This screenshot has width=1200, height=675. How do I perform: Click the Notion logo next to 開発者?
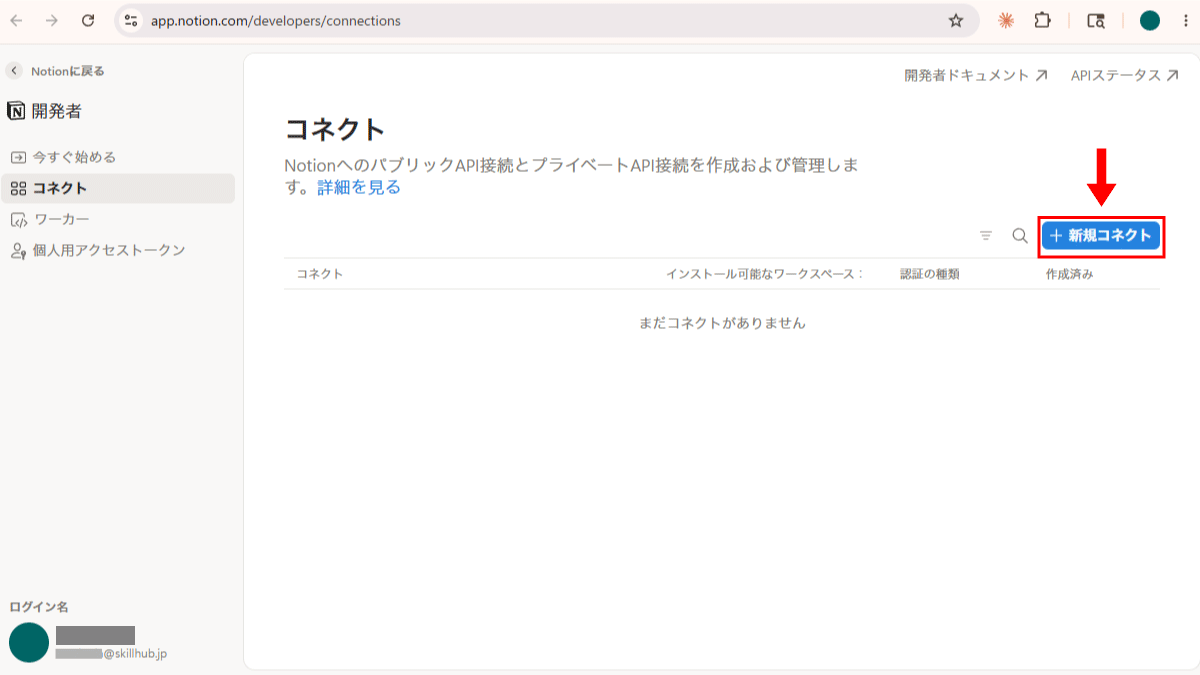pos(16,111)
